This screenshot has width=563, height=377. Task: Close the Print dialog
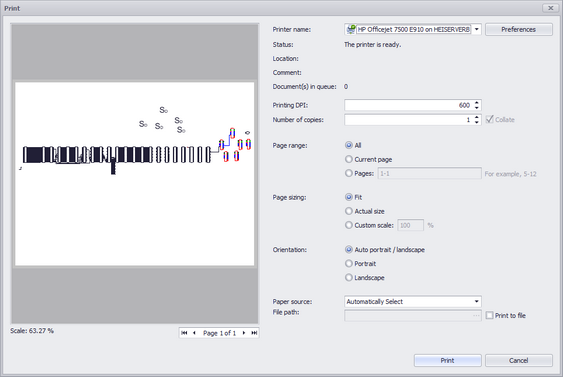coord(550,8)
